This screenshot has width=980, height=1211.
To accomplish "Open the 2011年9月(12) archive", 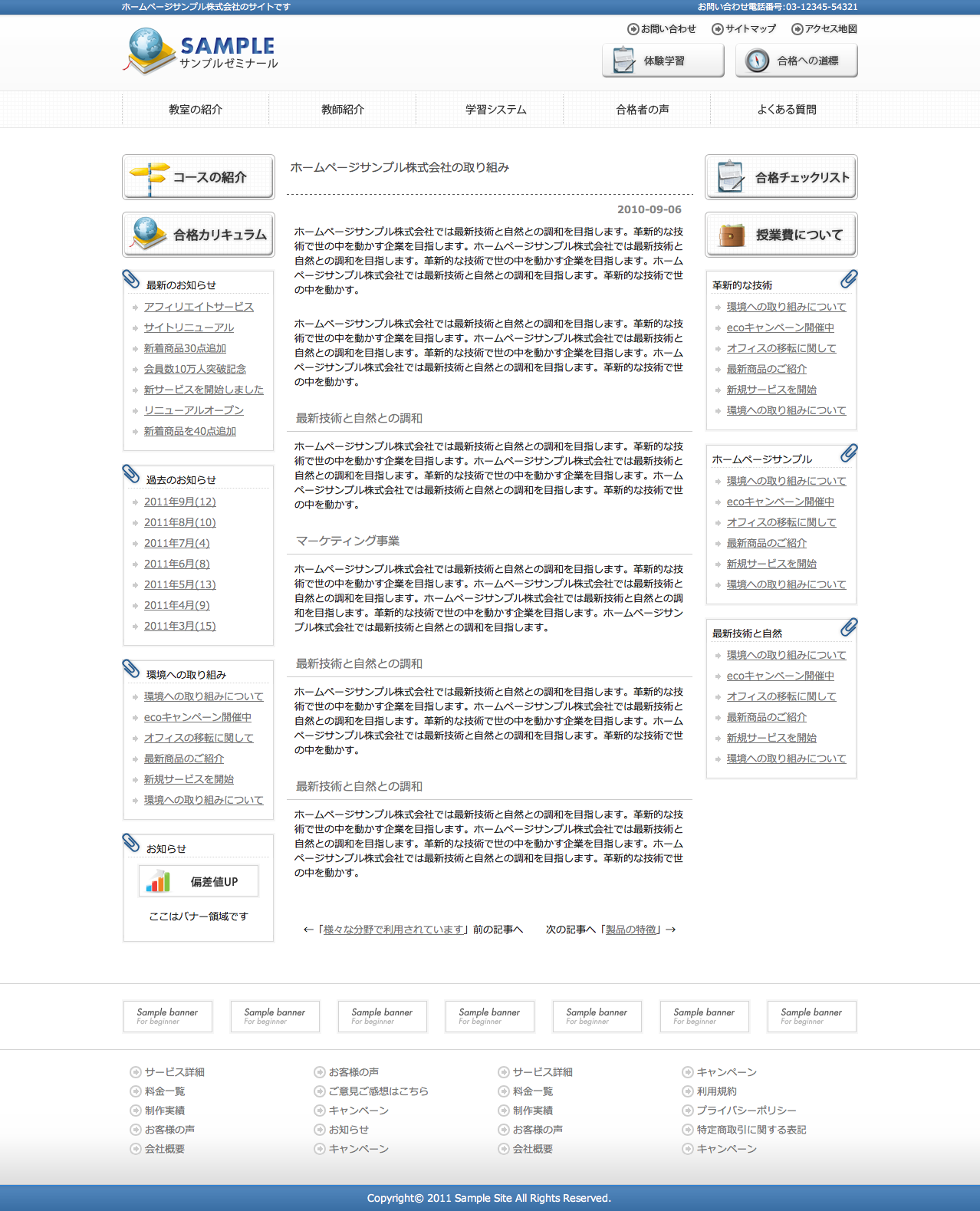I will click(180, 502).
